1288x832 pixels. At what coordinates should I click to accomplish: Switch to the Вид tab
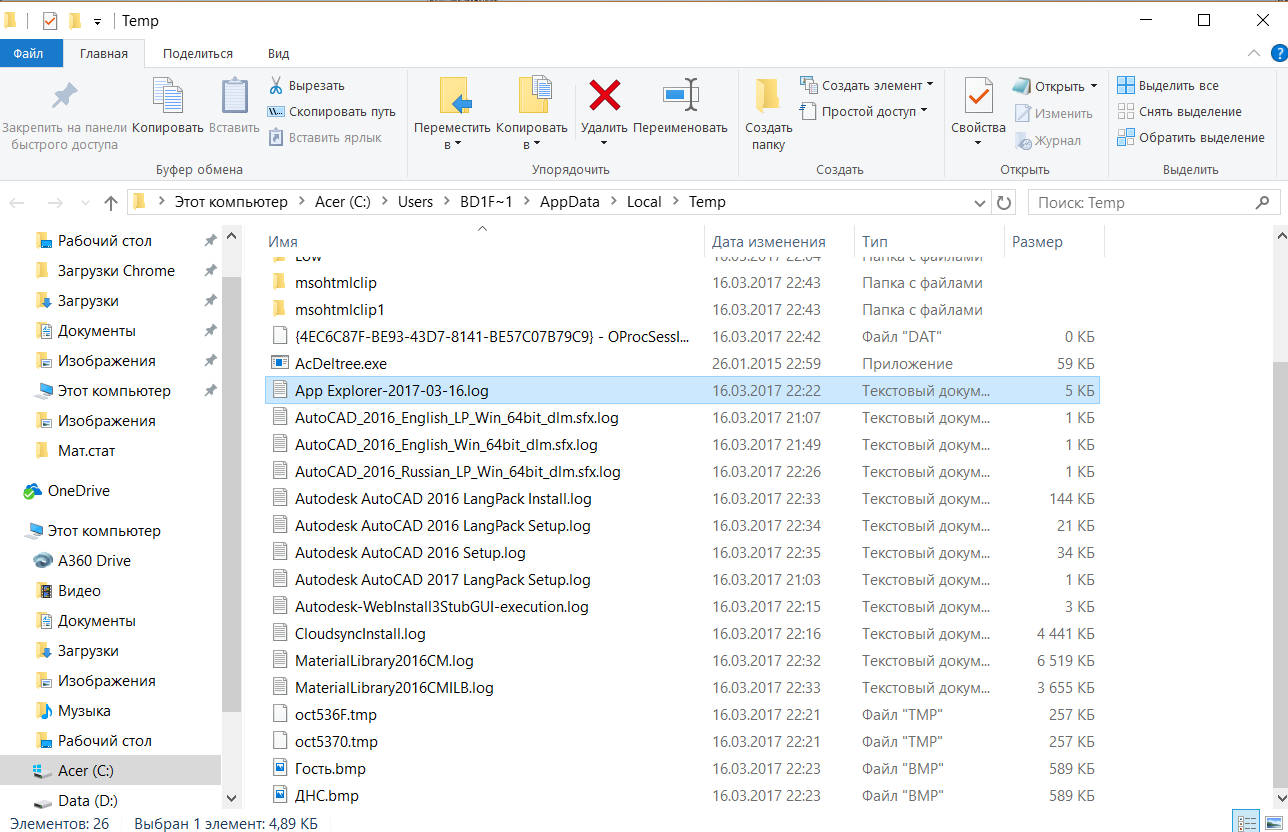click(279, 54)
